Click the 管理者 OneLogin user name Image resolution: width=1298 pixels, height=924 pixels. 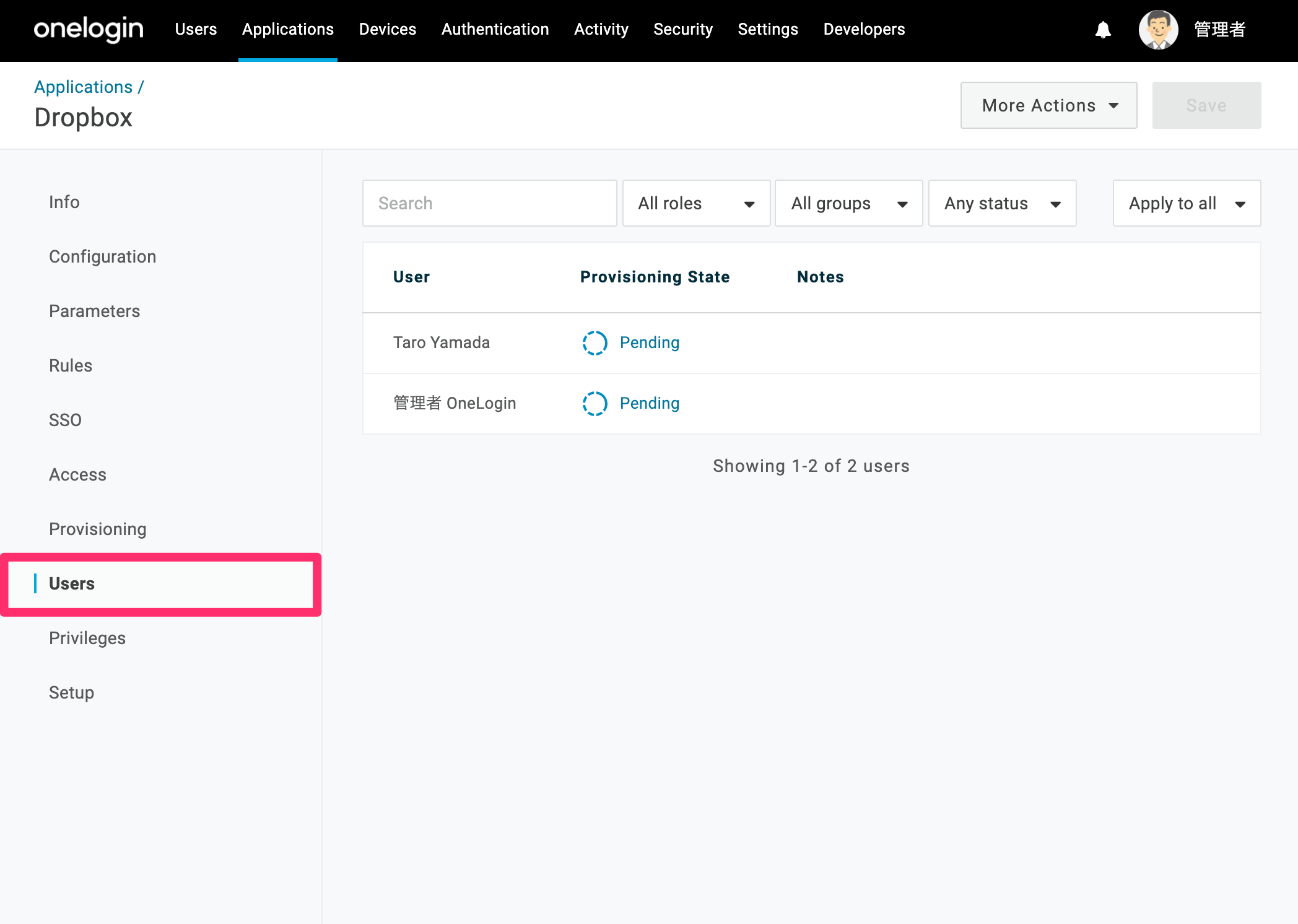455,403
